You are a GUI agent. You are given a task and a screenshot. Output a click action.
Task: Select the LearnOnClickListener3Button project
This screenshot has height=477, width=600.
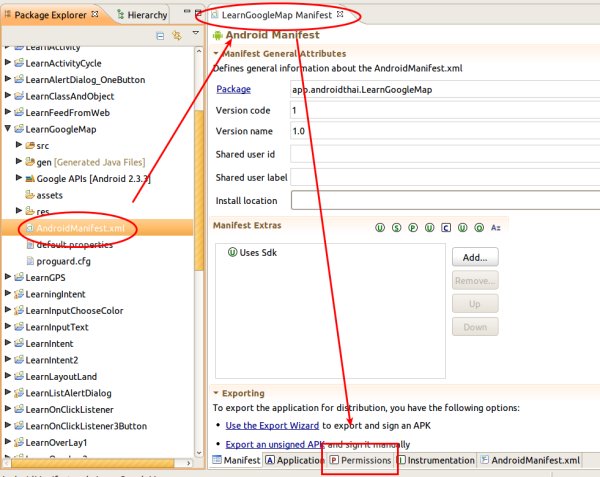point(86,426)
